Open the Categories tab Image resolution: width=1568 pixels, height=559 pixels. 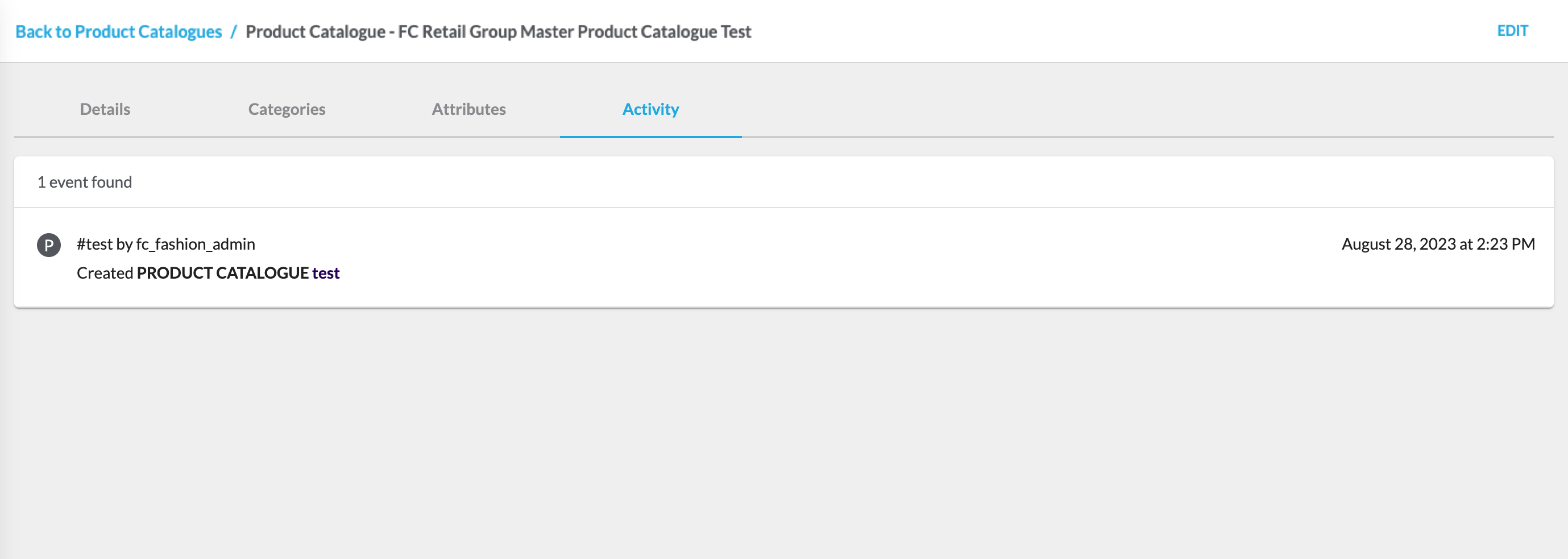287,109
